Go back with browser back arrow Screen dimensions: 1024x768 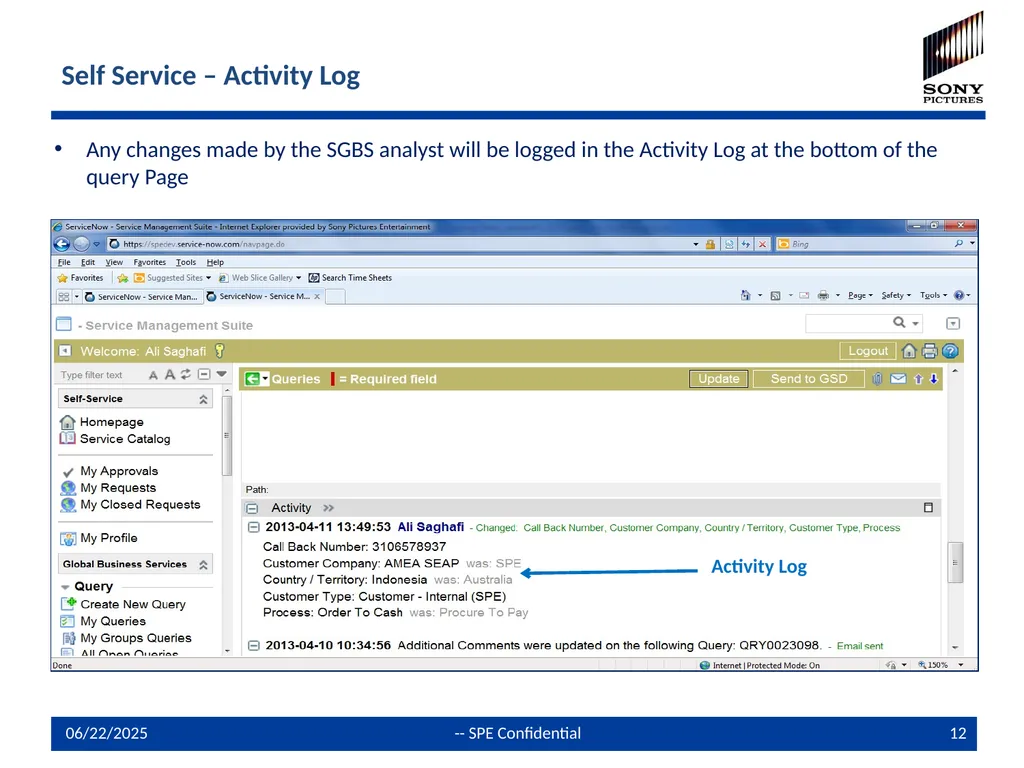(62, 244)
